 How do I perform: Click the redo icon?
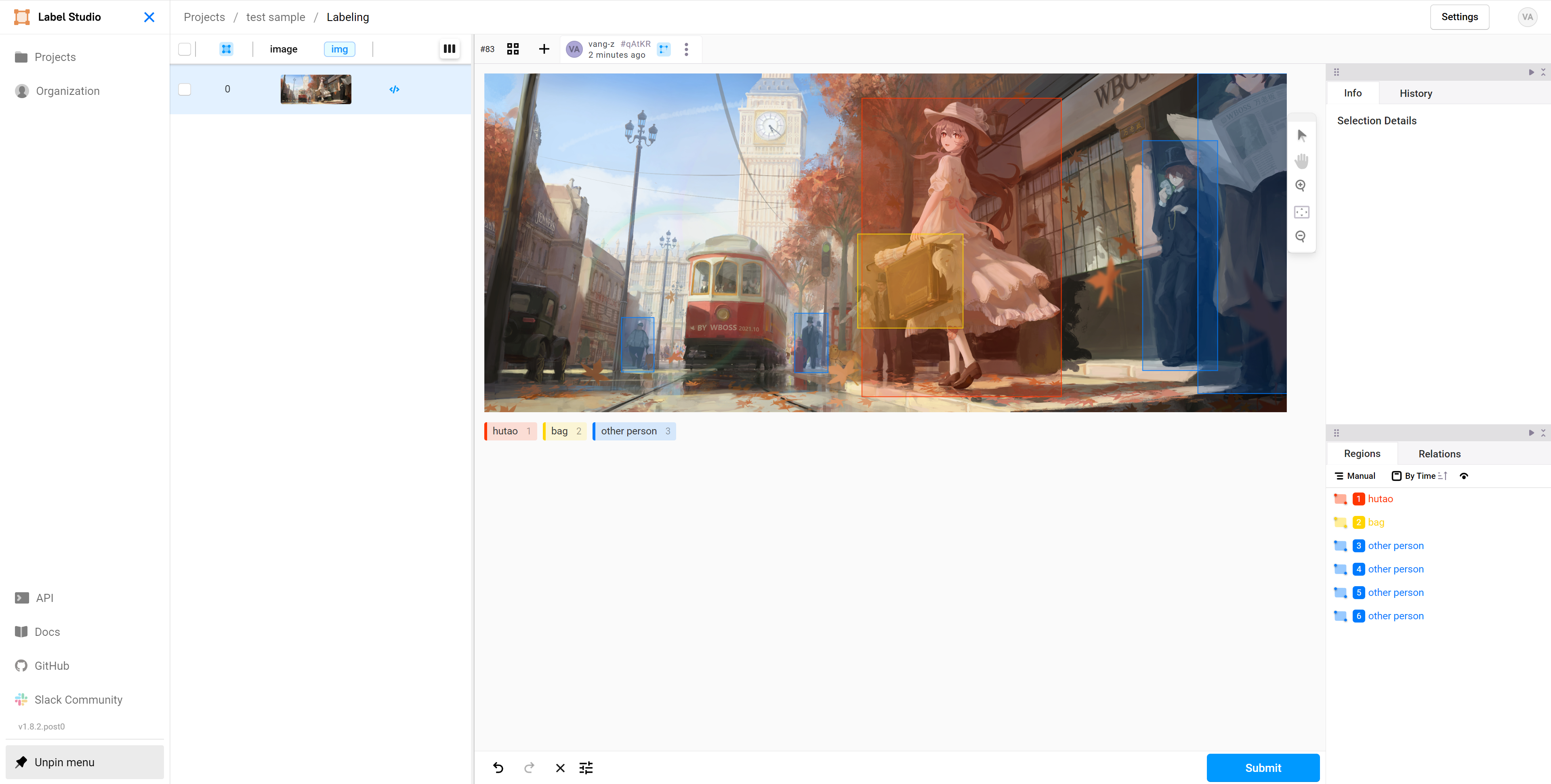point(529,767)
